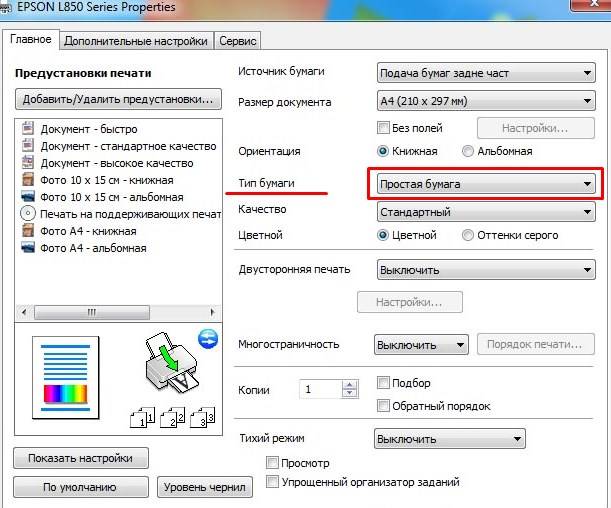611x508 pixels.
Task: Enable the 'Без полей' borderless checkbox
Action: [383, 128]
